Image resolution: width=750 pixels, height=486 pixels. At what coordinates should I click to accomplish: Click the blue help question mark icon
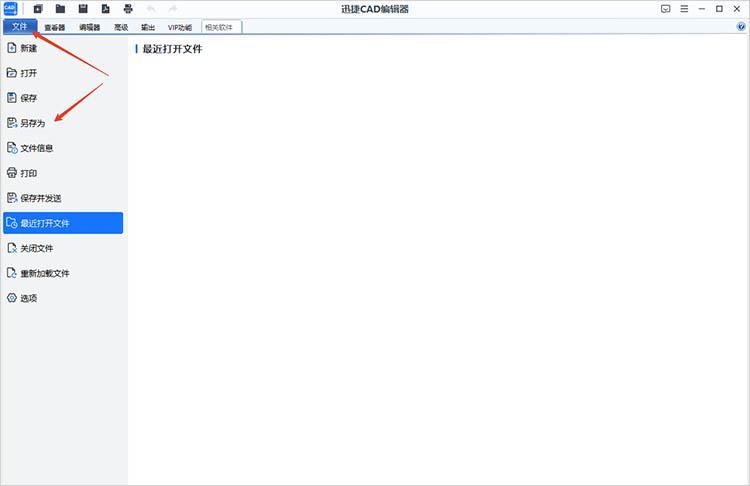(x=741, y=27)
